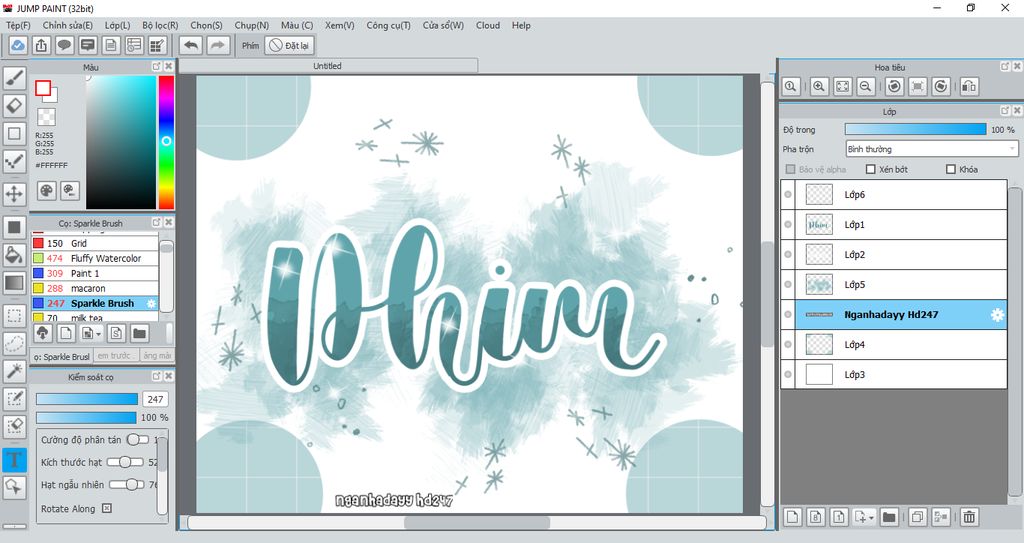Click the canvas horizontal scrollbar
The image size is (1024, 543).
pos(477,523)
